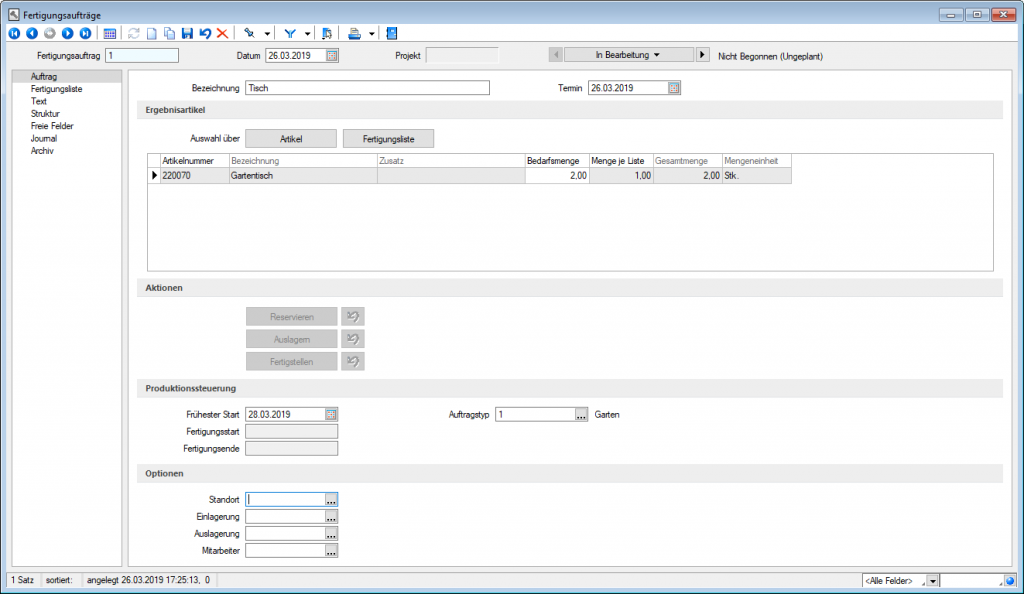Click the Auslagern button
The image size is (1024, 594).
click(x=292, y=339)
